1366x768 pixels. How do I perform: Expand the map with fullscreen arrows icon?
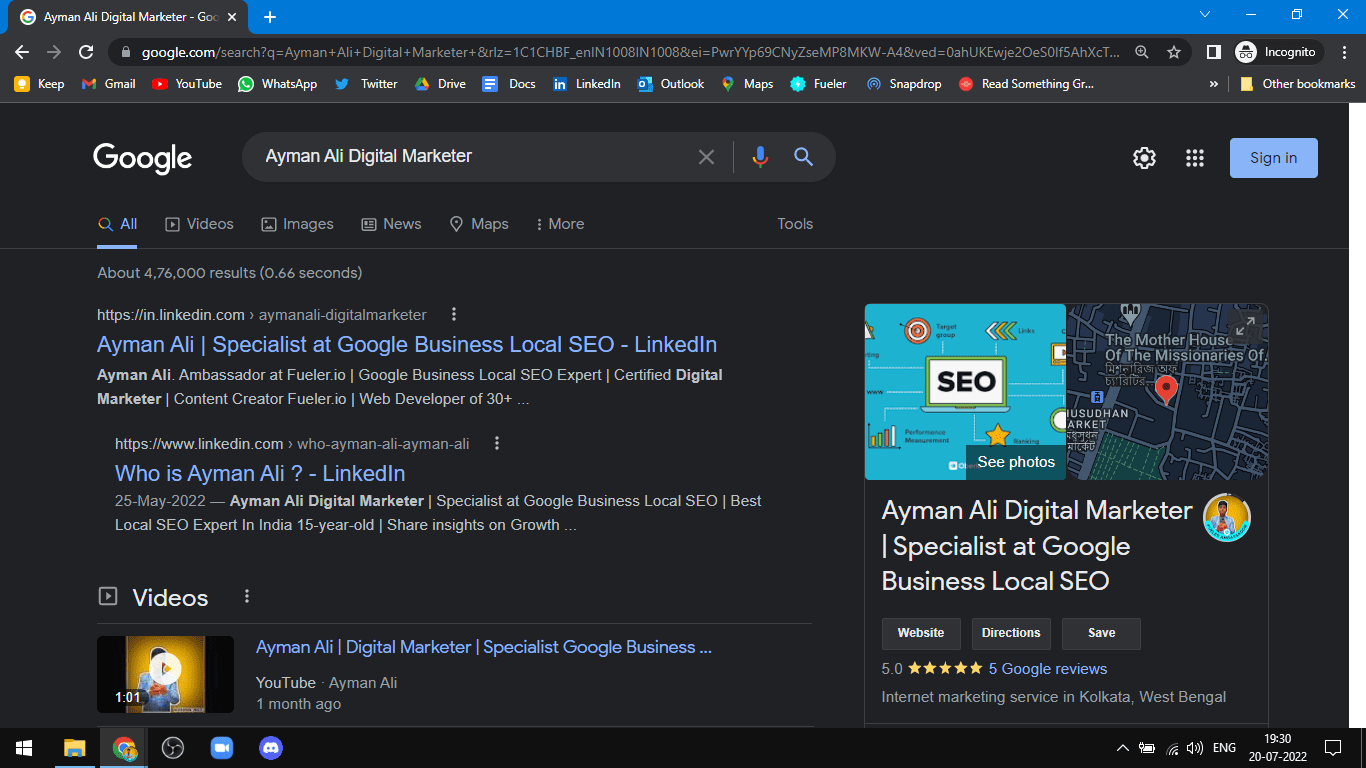[x=1245, y=326]
